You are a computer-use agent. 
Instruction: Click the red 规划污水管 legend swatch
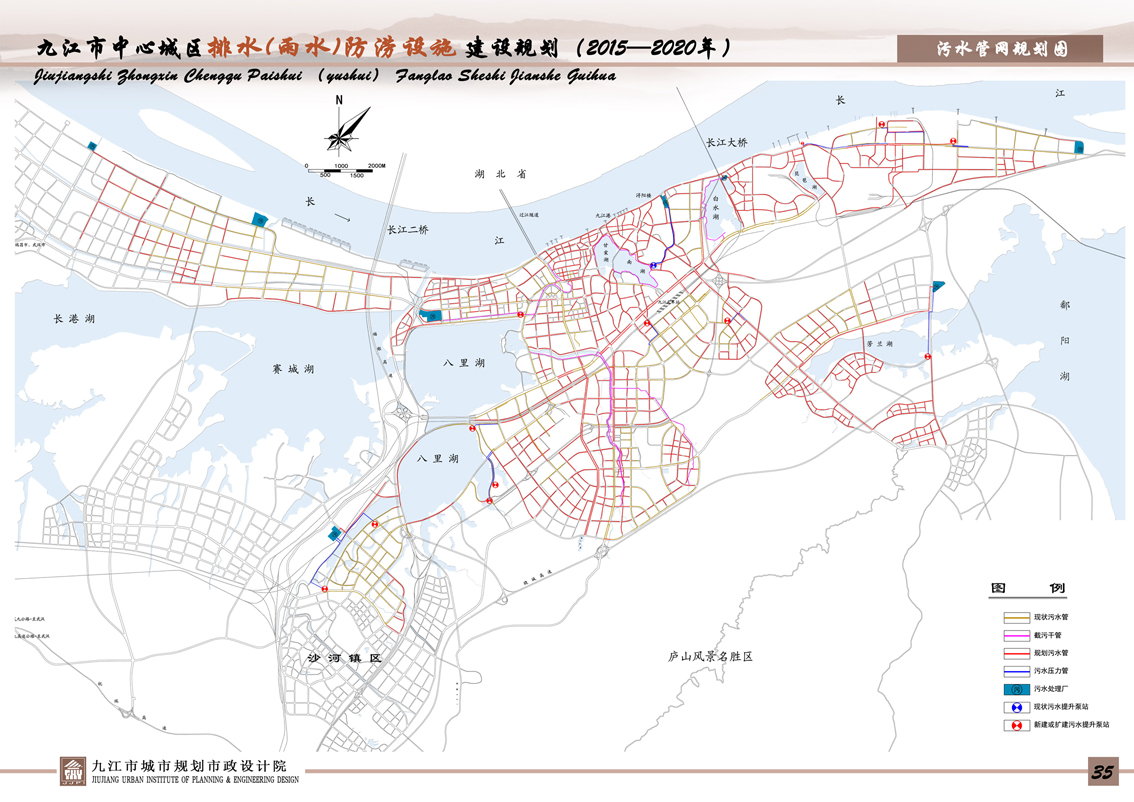click(x=1017, y=652)
